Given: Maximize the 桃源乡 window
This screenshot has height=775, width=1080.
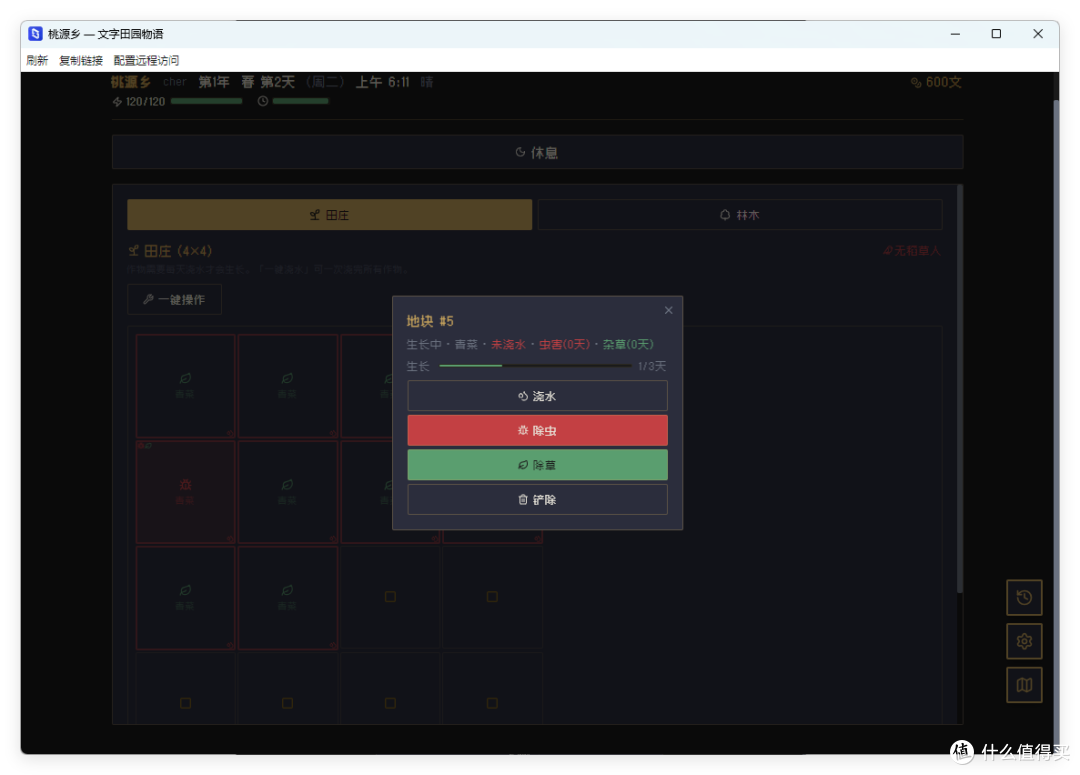Looking at the screenshot, I should (996, 34).
